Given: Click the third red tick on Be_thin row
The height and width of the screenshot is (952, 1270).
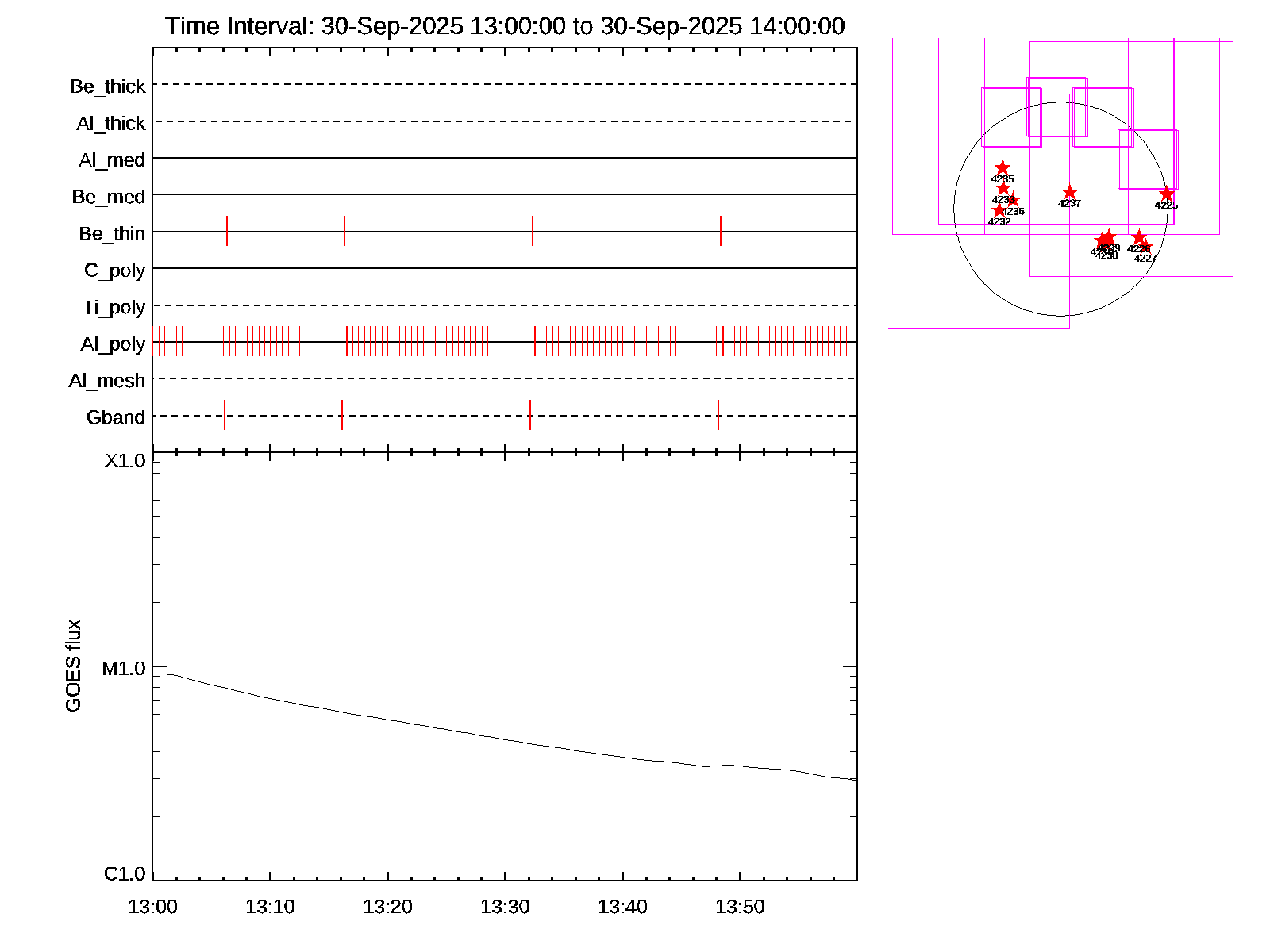Looking at the screenshot, I should (533, 231).
